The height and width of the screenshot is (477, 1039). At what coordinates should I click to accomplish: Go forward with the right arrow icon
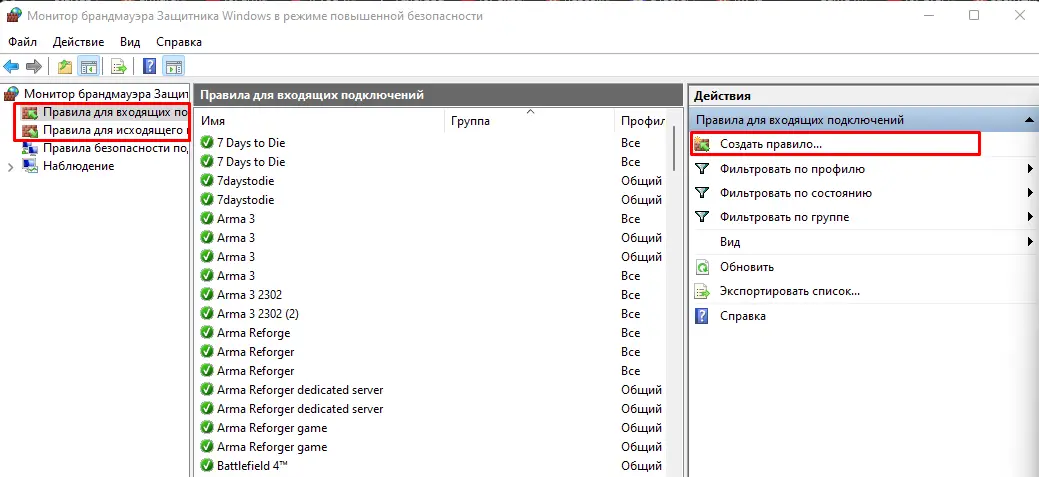[34, 66]
